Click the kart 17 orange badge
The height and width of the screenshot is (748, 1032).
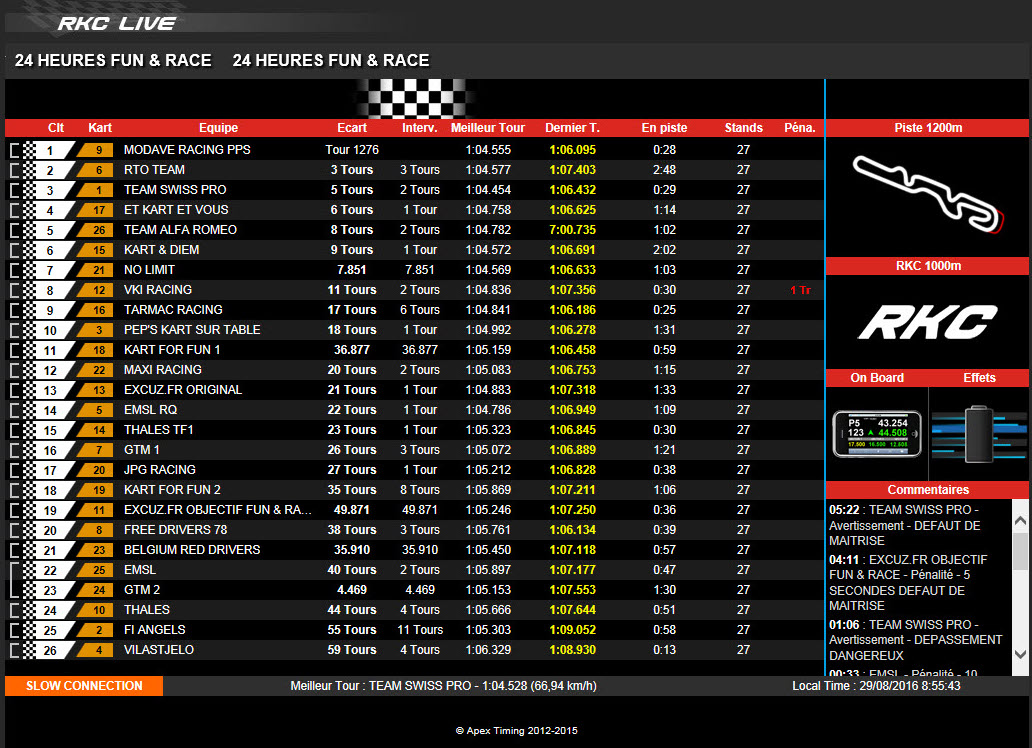point(96,210)
